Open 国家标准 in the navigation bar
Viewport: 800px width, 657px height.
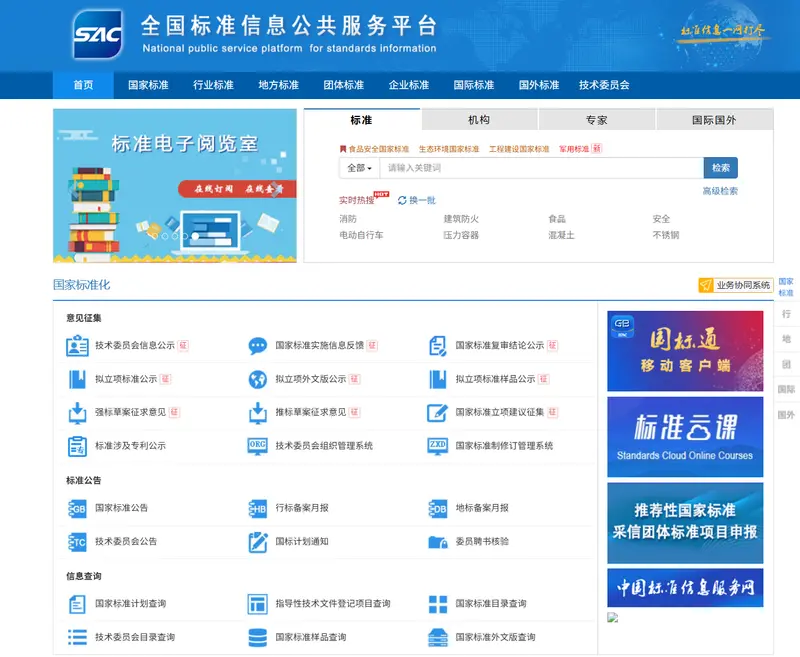(x=148, y=85)
